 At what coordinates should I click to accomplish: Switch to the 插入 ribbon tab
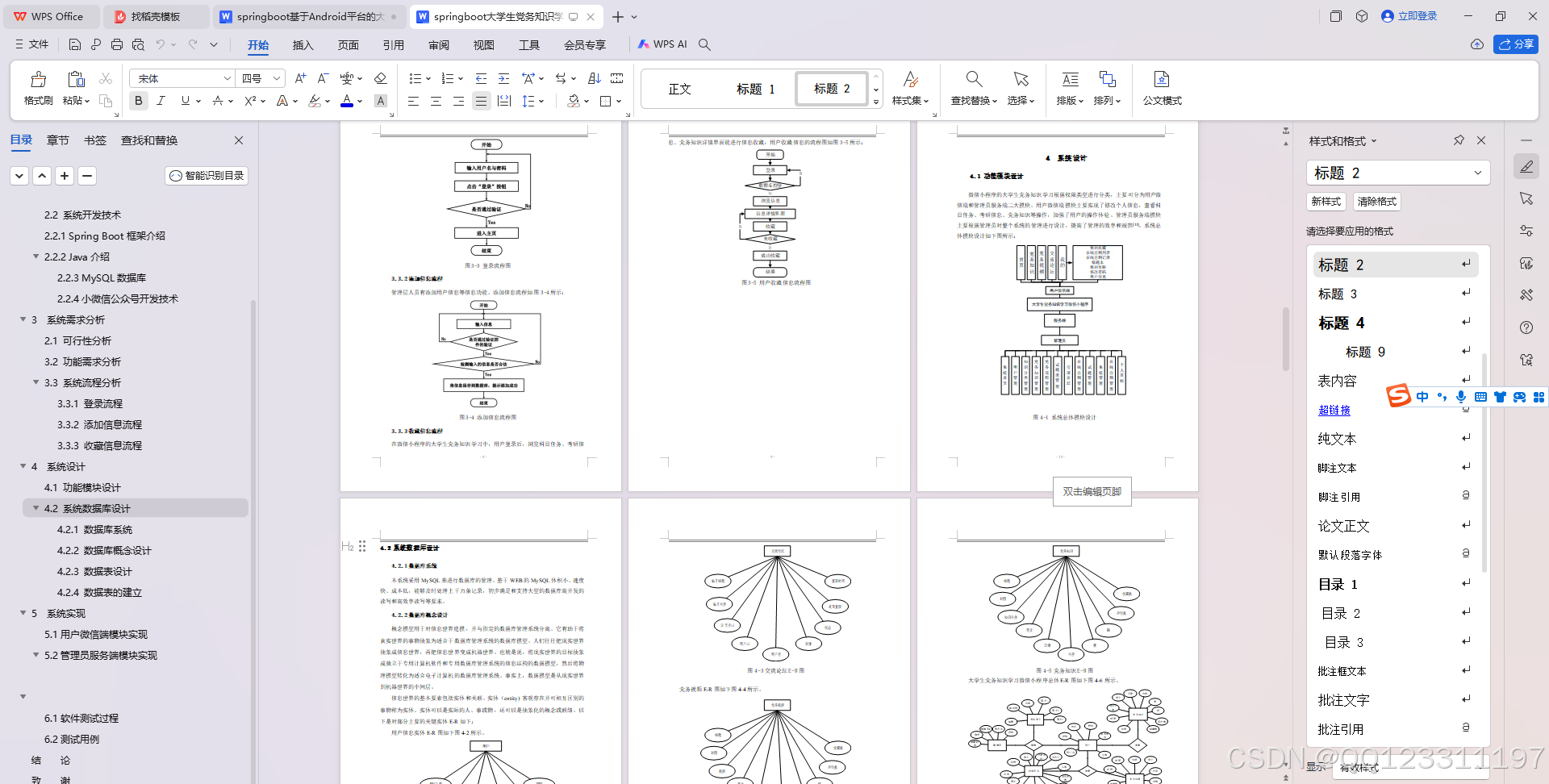(x=303, y=46)
